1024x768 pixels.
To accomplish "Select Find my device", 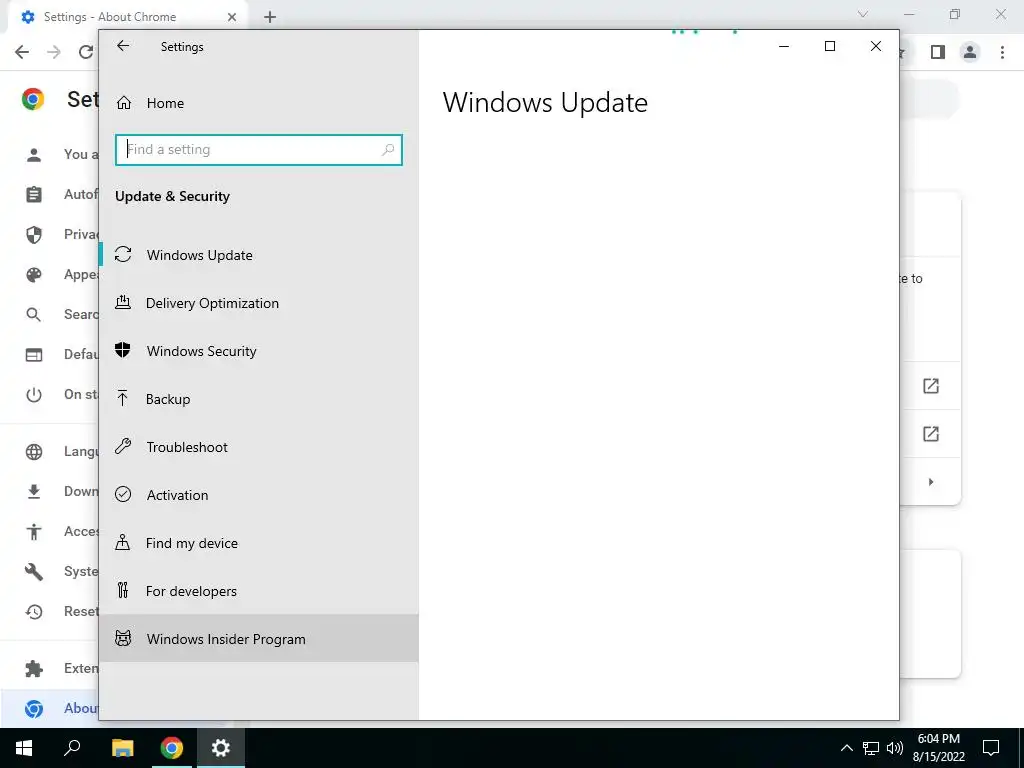I will [x=259, y=543].
